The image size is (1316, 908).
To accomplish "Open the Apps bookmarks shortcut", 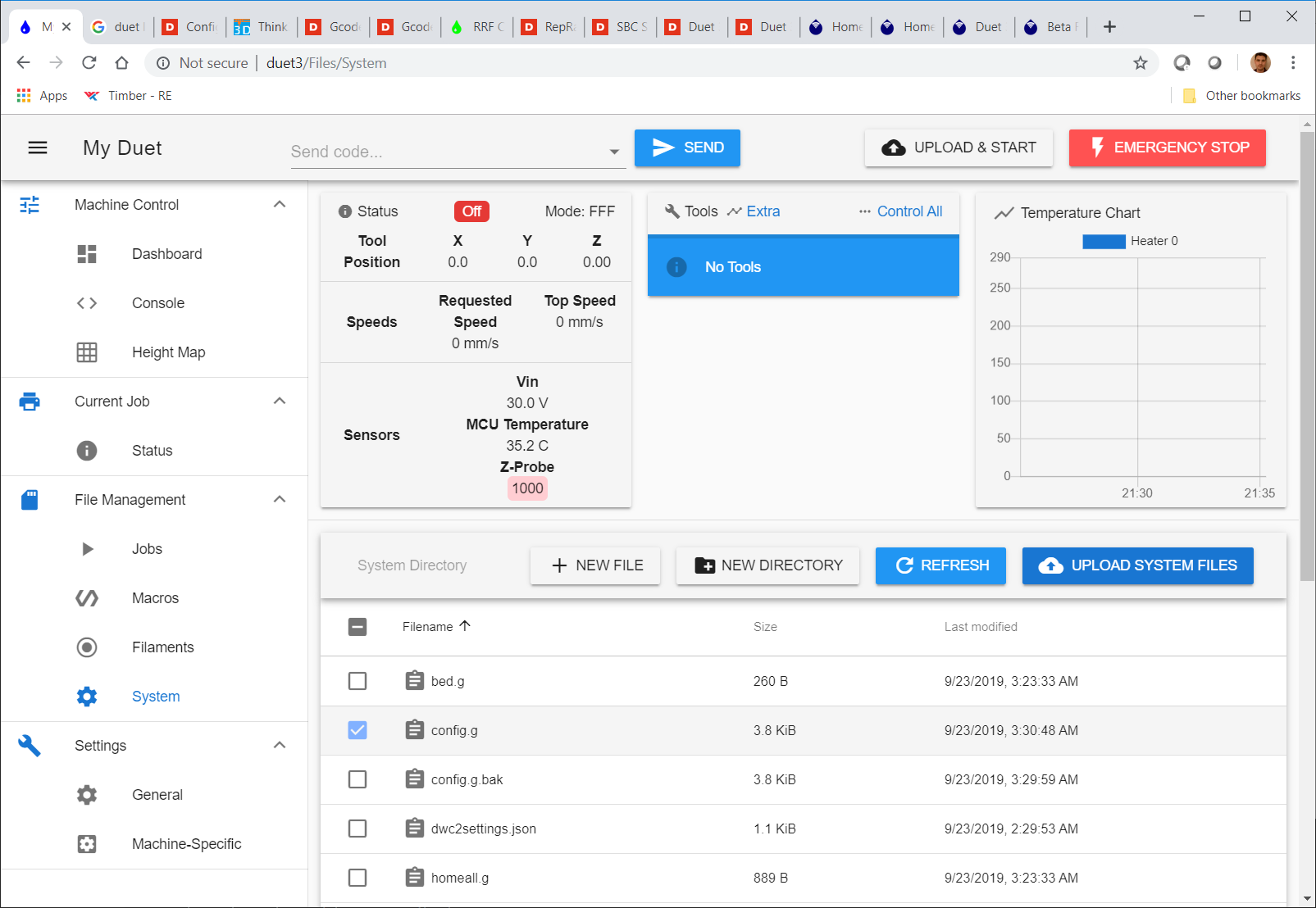I will (42, 96).
